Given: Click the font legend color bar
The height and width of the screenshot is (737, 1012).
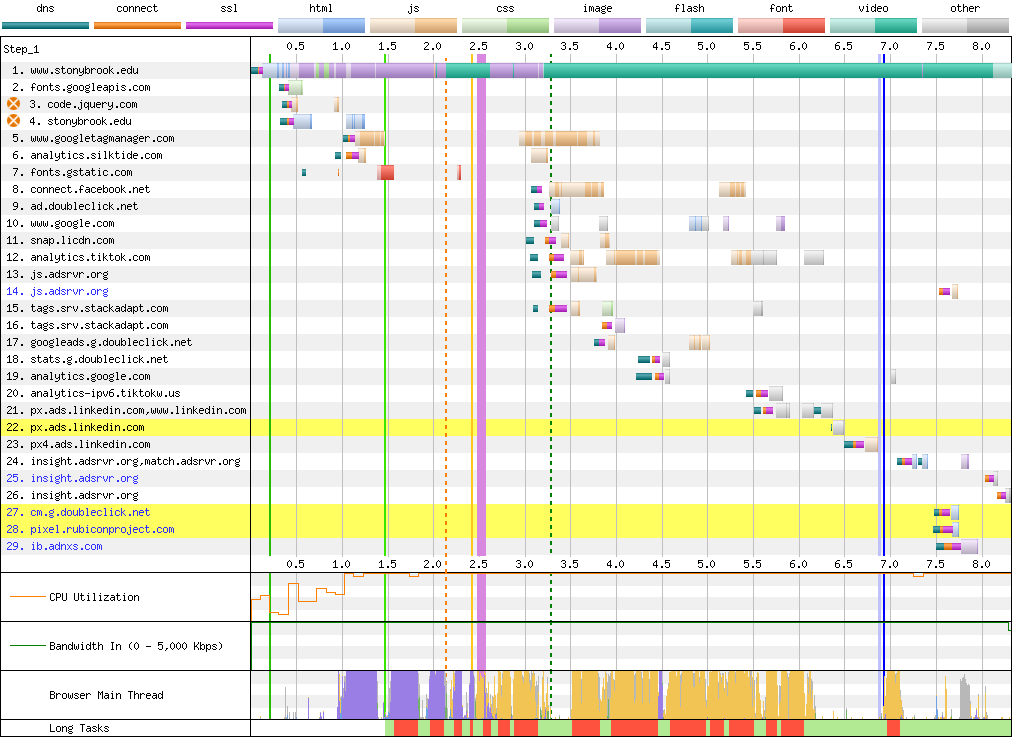Looking at the screenshot, I should 782,26.
